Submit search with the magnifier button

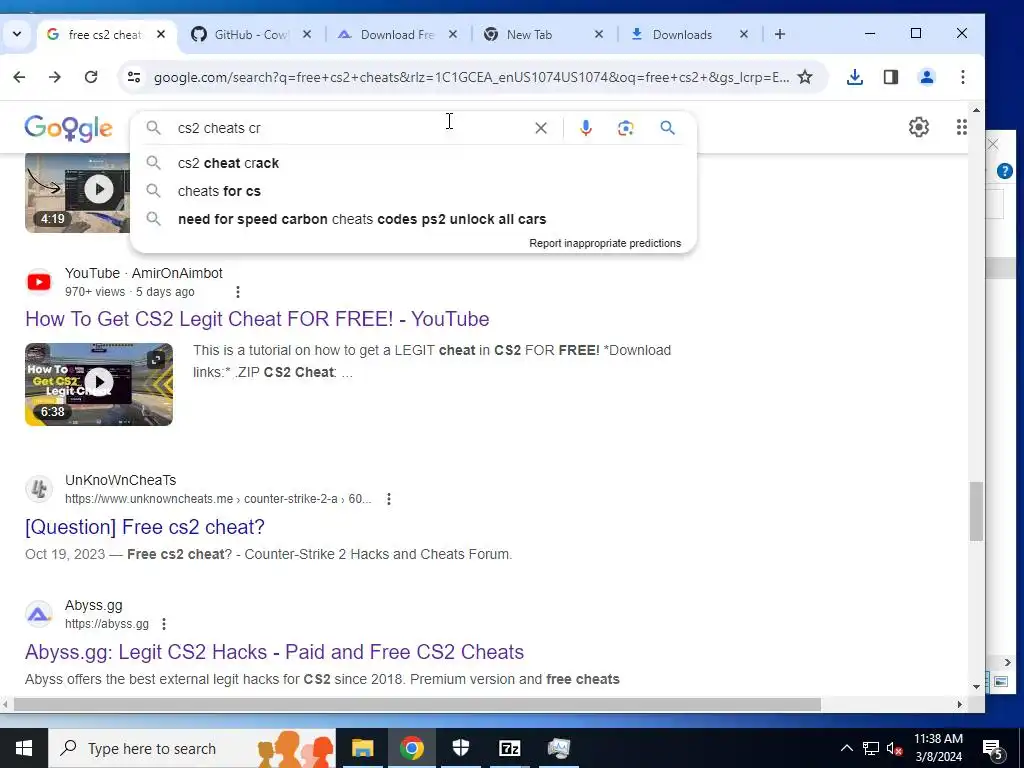(x=667, y=128)
